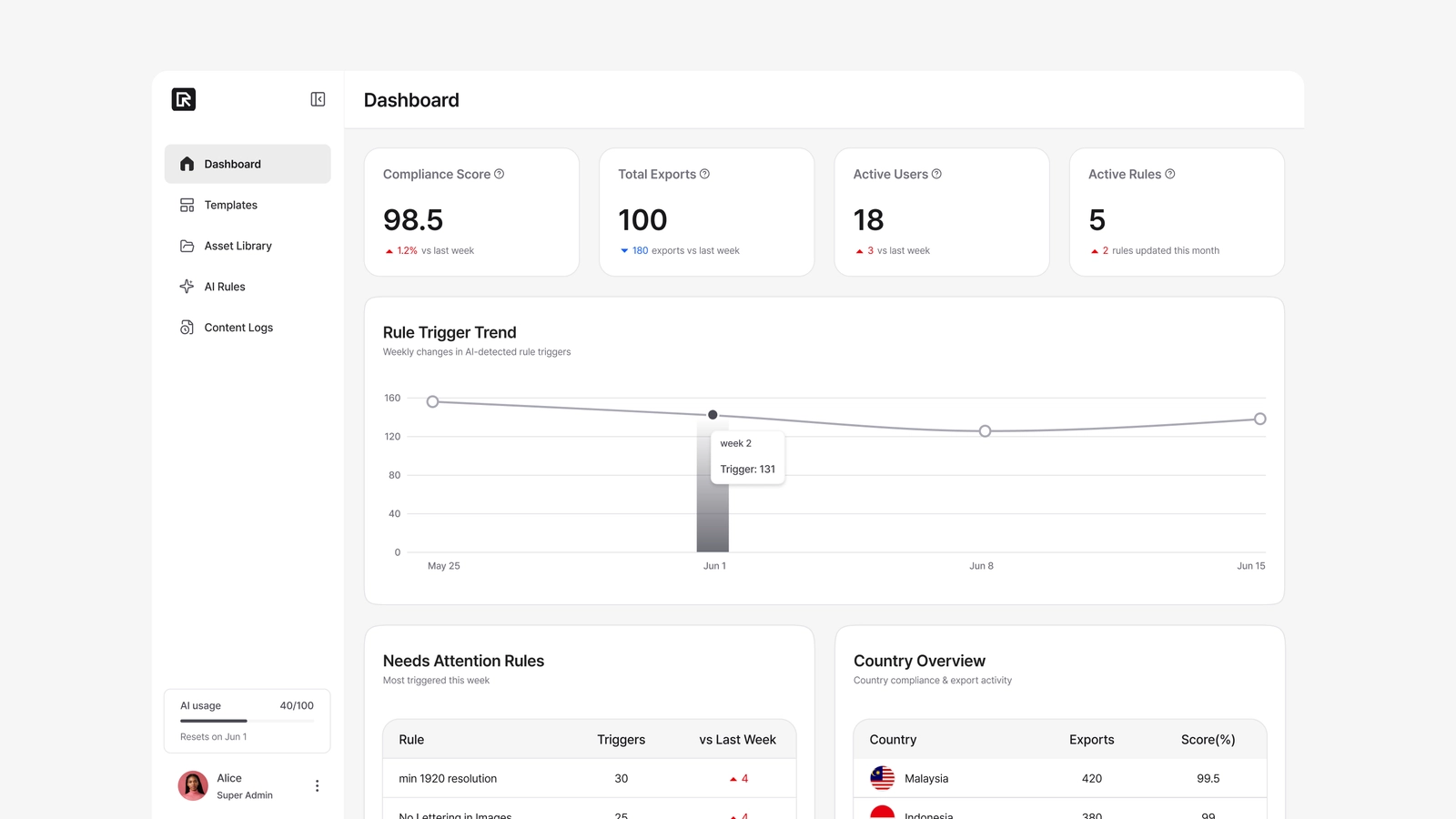Viewport: 1456px width, 819px height.
Task: Click the Active Rules info icon
Action: point(1170,174)
